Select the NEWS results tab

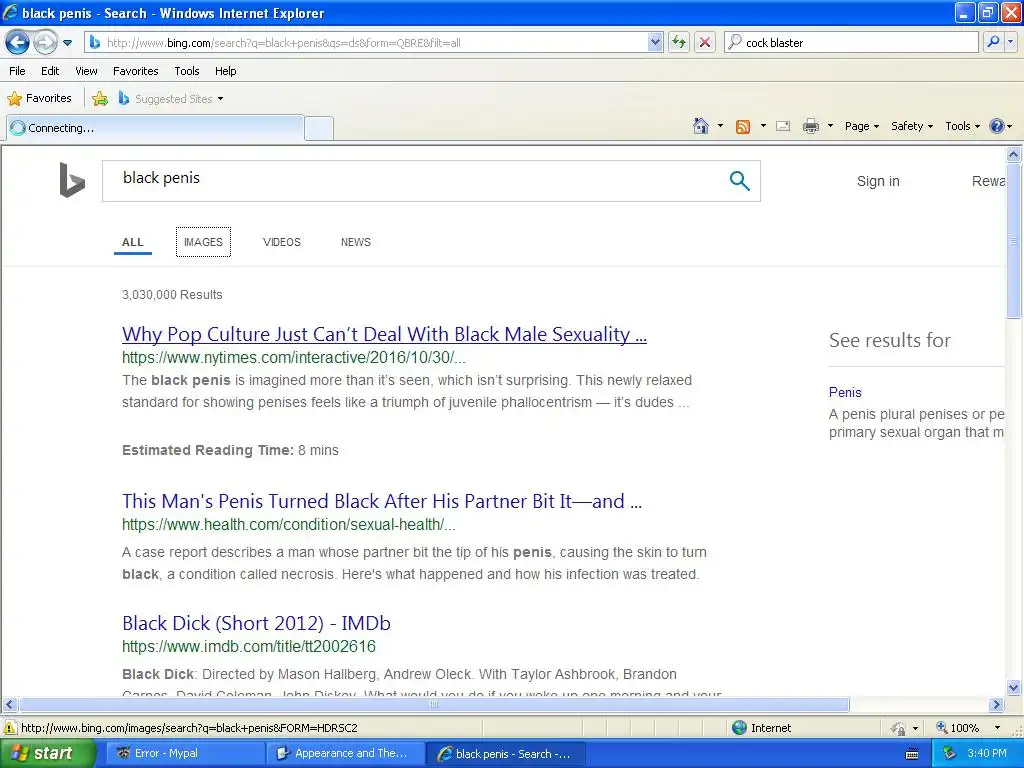click(x=355, y=242)
